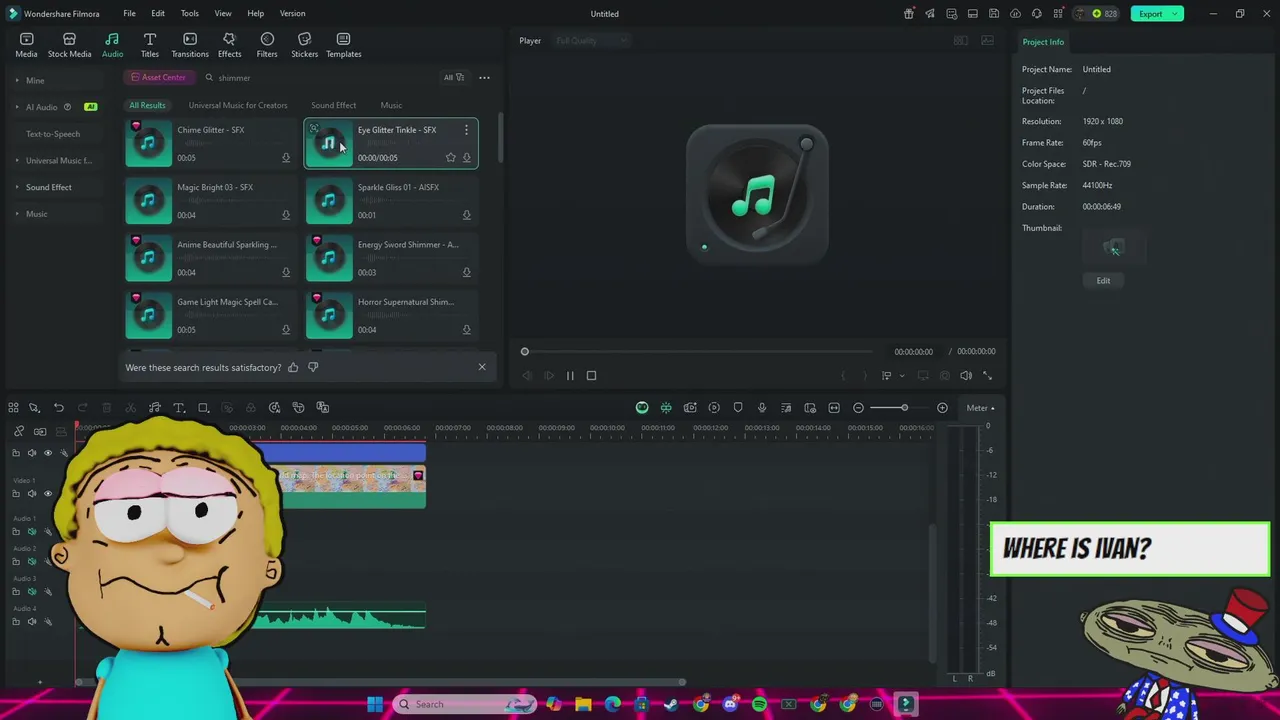Click the cloud upload icon in title bar
This screenshot has width=1280, height=720.
(x=1015, y=14)
